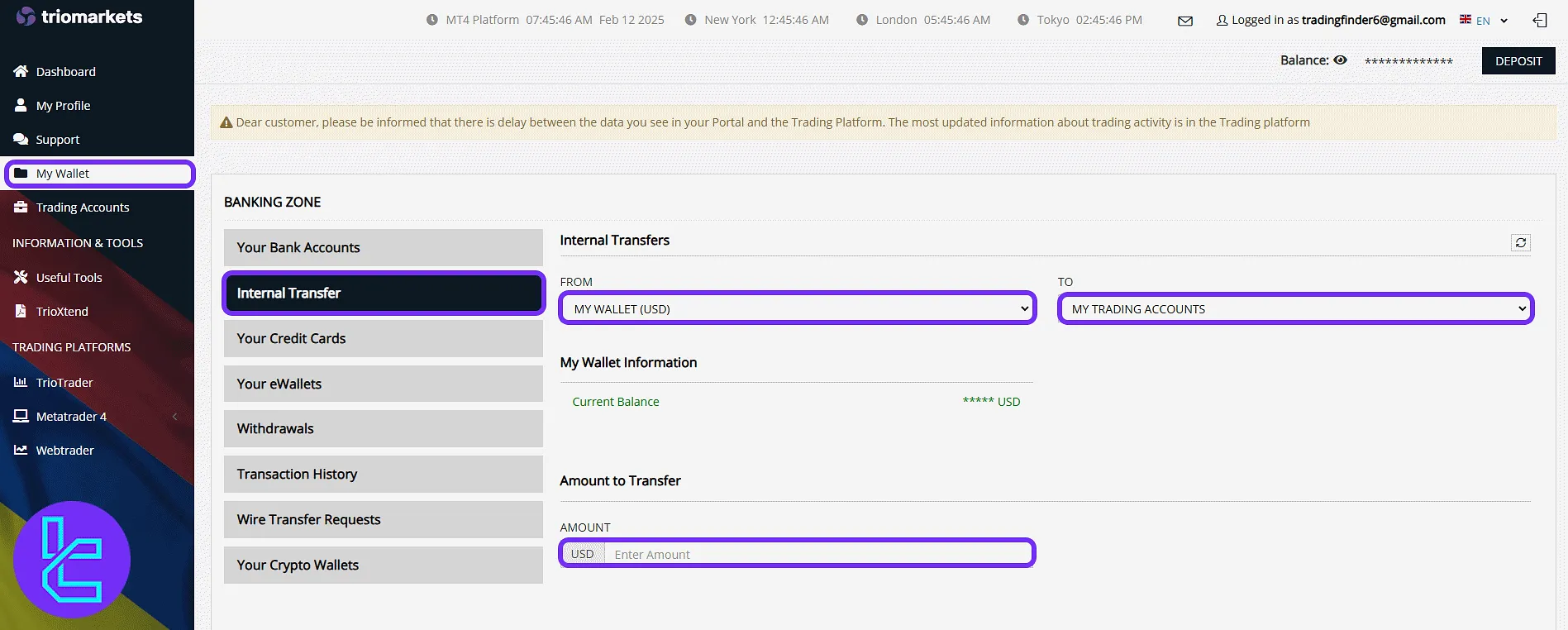Click the Current Balance label

(x=616, y=401)
